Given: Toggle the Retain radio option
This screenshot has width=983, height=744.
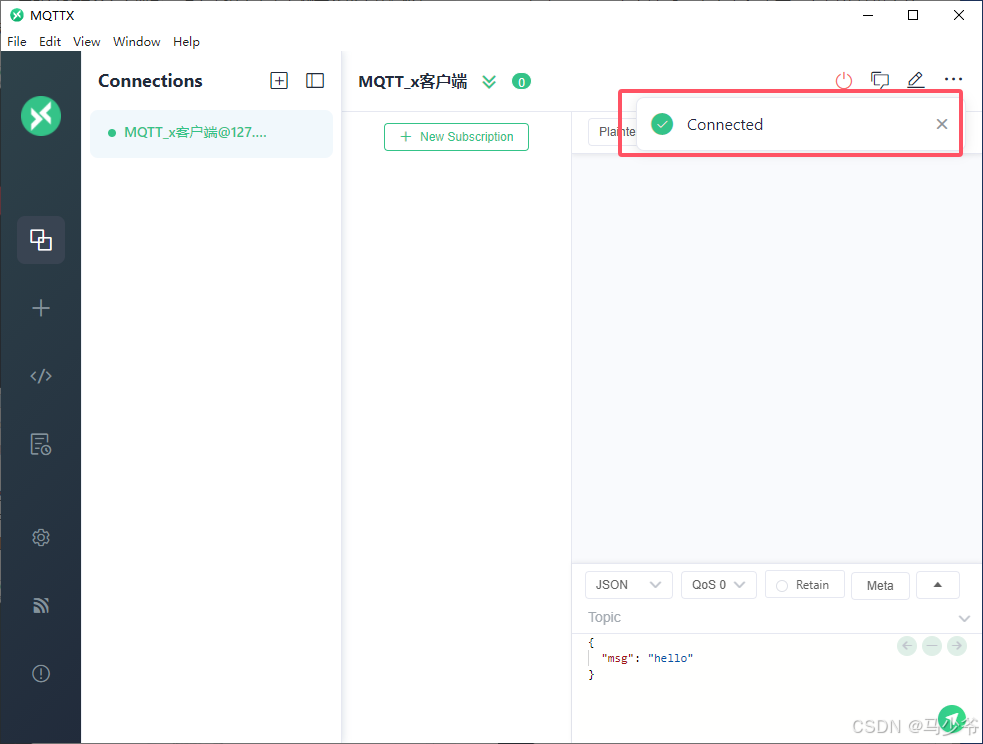Looking at the screenshot, I should pos(804,585).
